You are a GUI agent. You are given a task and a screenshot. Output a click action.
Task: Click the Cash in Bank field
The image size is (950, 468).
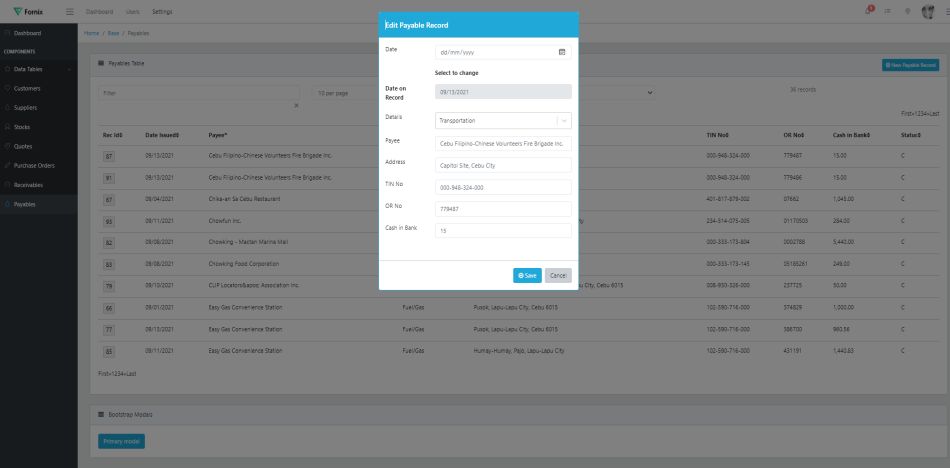[x=503, y=230]
